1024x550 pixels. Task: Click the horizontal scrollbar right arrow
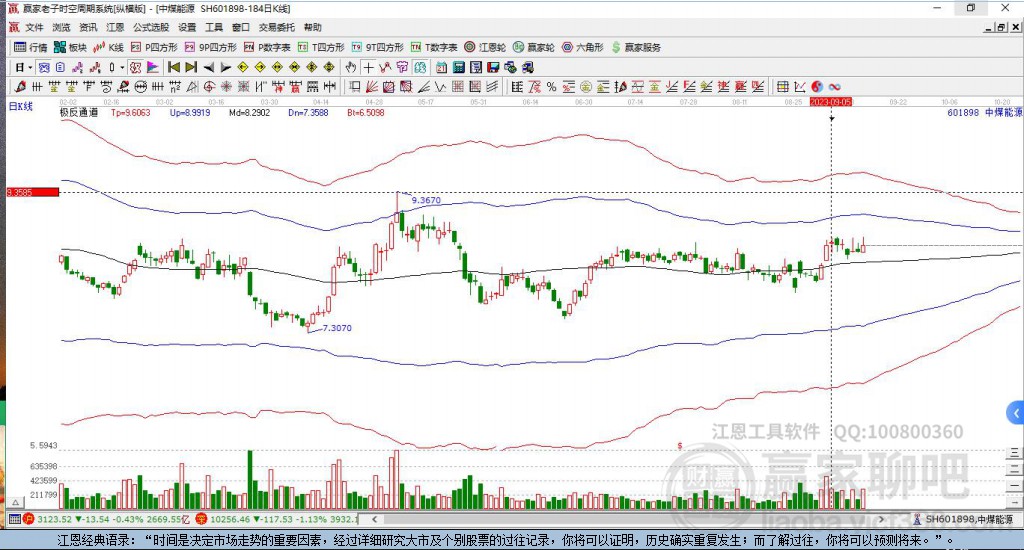point(882,519)
